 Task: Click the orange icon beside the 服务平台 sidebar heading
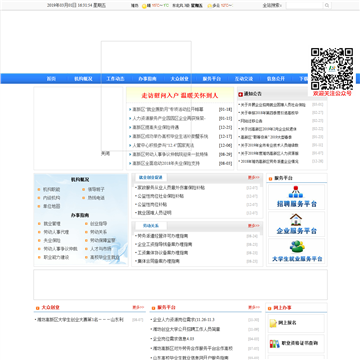pyautogui.click(x=271, y=179)
